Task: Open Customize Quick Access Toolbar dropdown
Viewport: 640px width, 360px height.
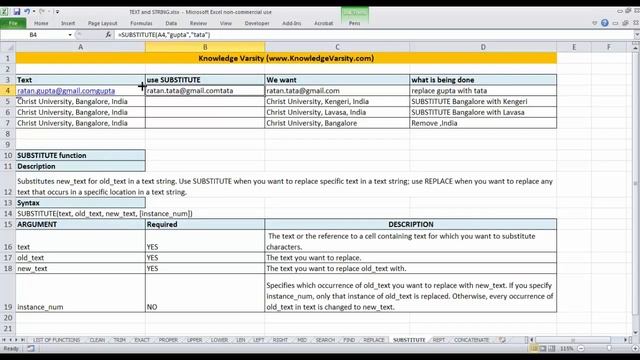Action: pos(57,12)
